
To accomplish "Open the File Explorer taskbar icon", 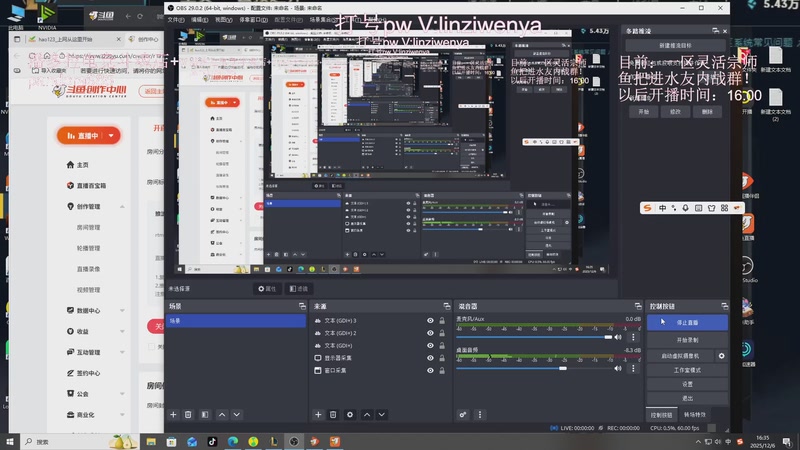I will tap(151, 441).
